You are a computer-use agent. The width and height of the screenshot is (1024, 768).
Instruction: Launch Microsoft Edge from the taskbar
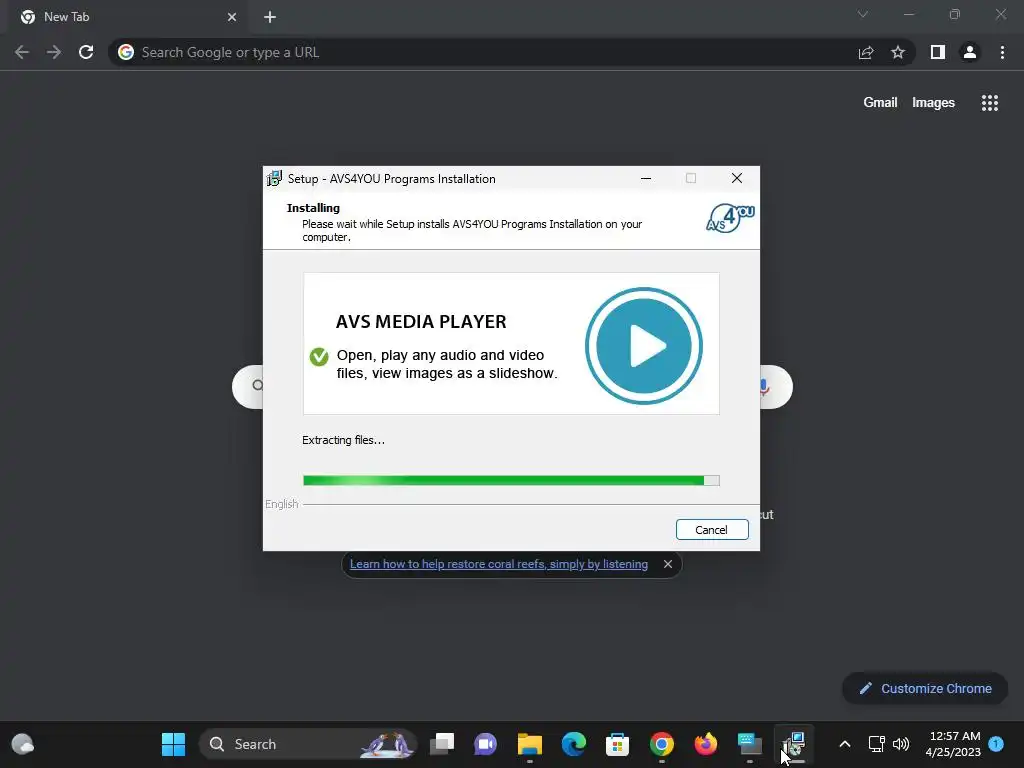point(573,744)
